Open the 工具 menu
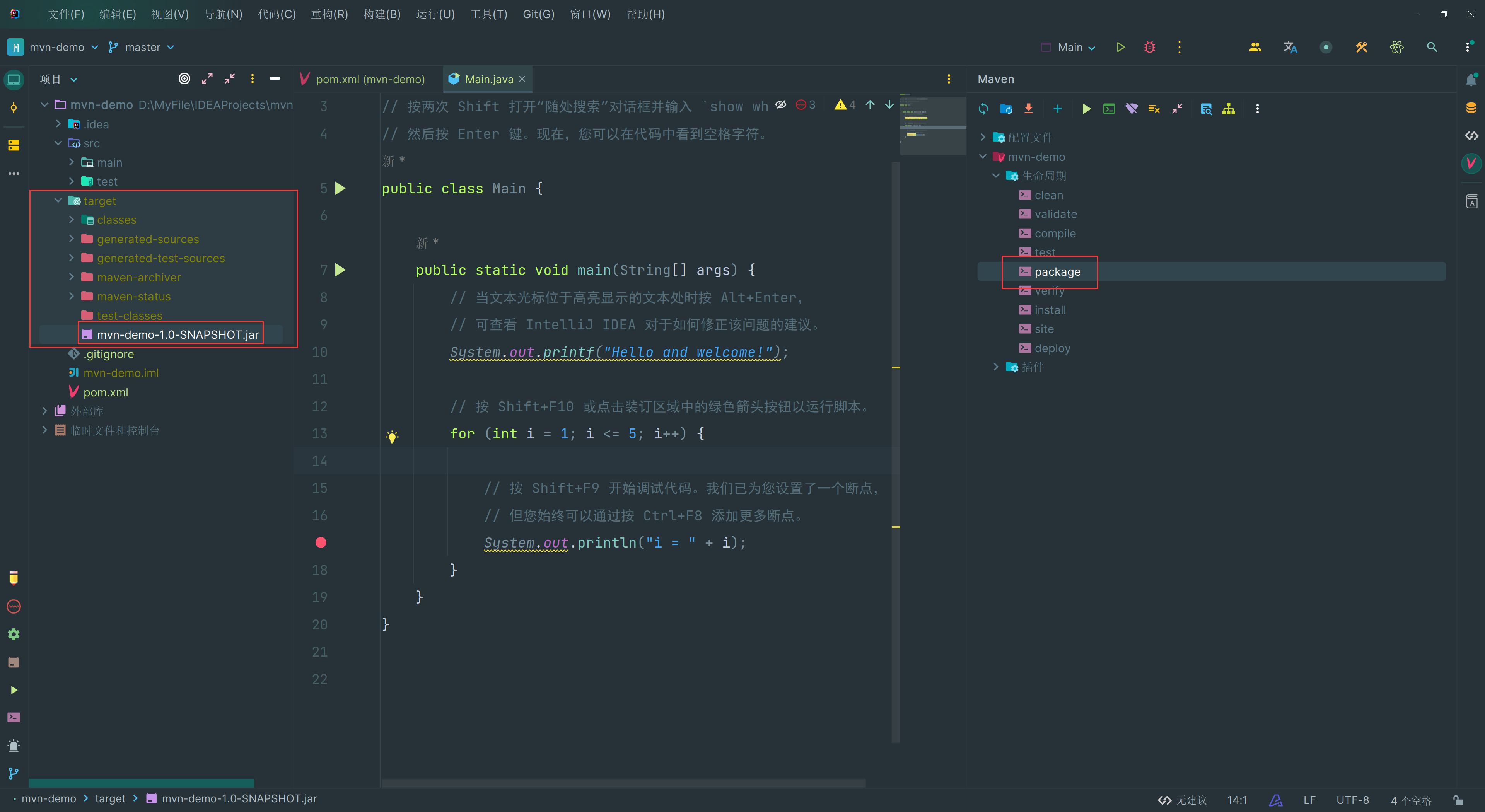The width and height of the screenshot is (1485, 812). (x=488, y=14)
